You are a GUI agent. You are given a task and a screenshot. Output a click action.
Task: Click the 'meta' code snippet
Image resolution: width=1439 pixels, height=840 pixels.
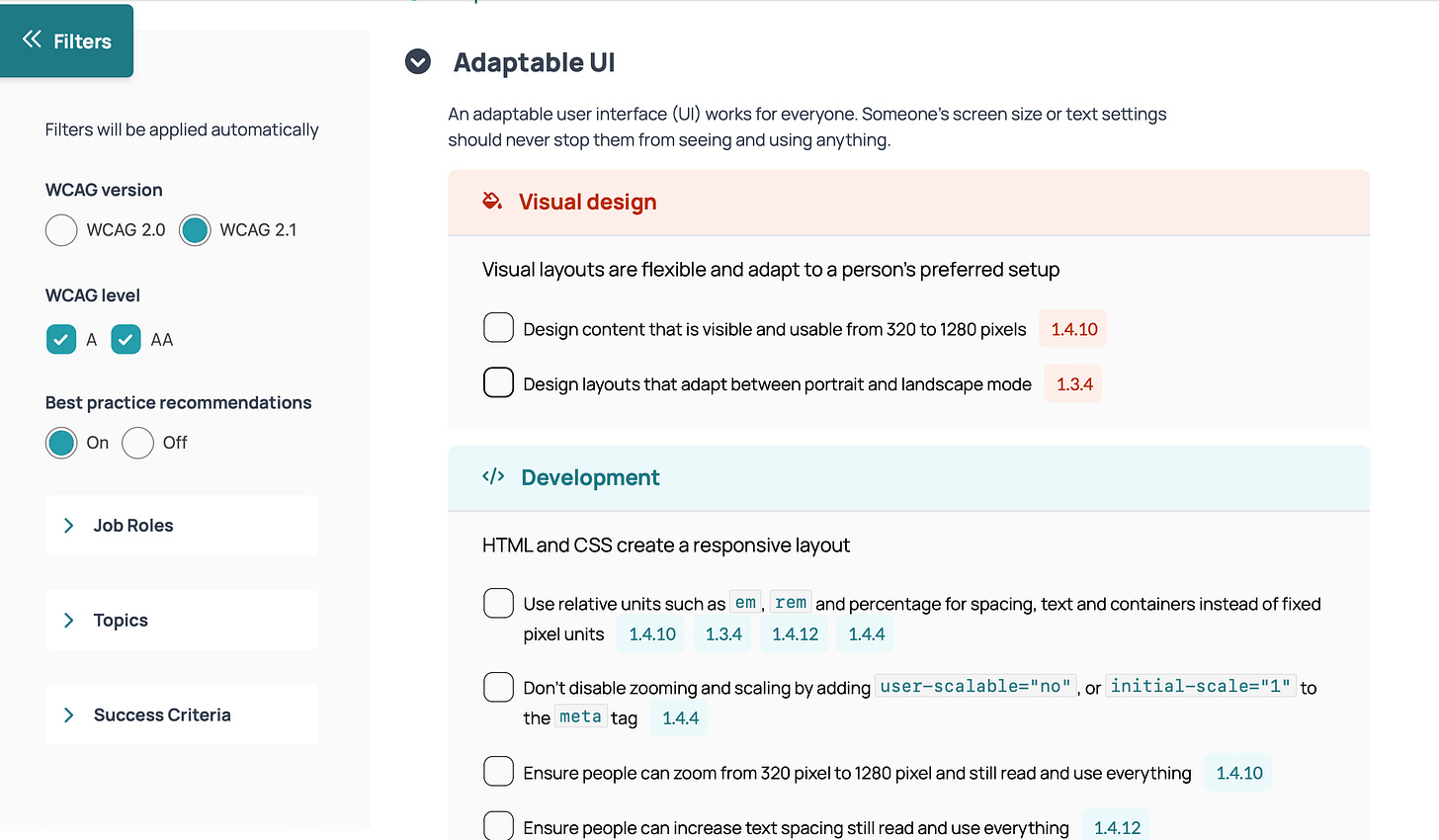coord(580,716)
